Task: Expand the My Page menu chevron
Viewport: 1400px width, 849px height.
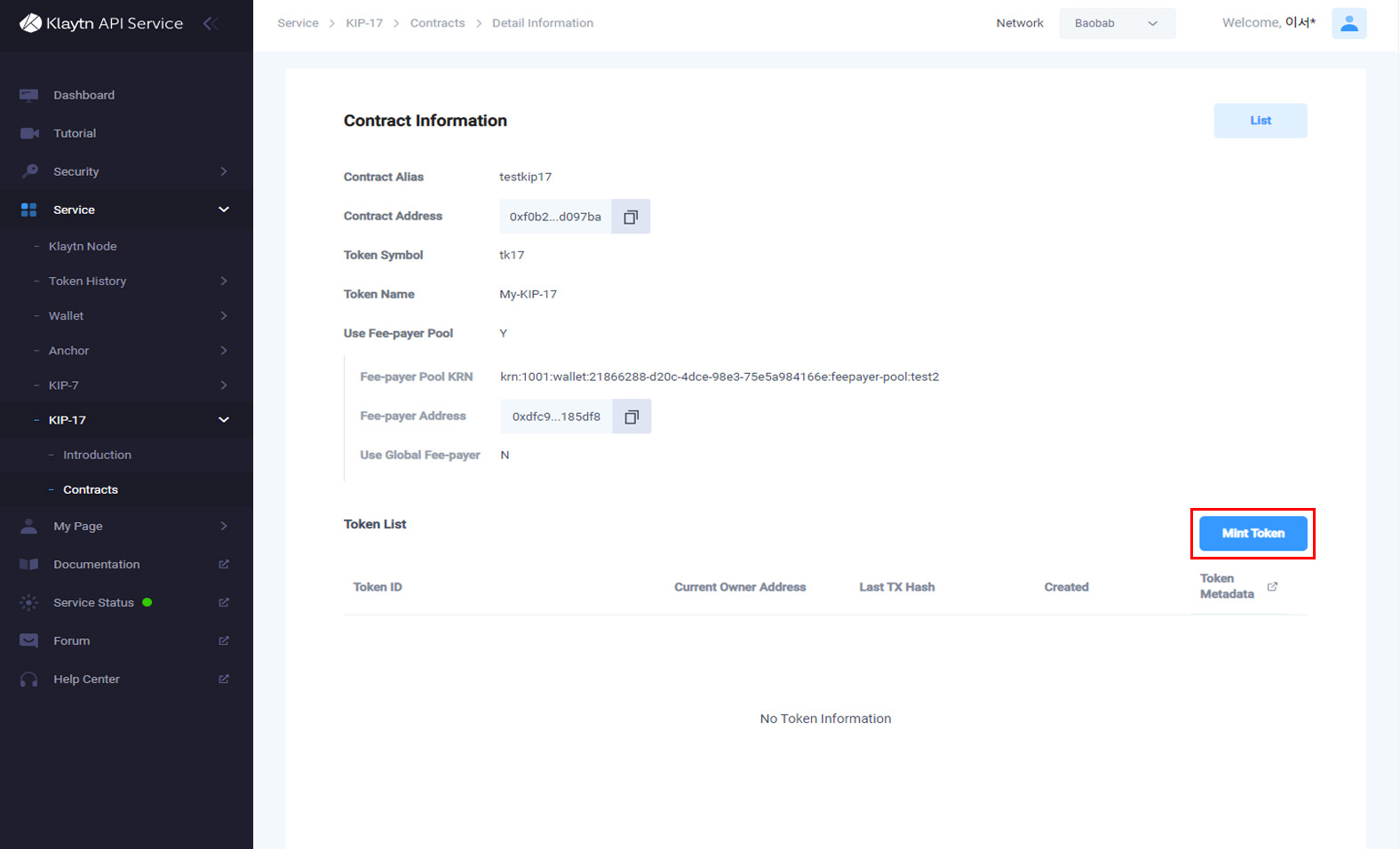Action: pos(224,526)
